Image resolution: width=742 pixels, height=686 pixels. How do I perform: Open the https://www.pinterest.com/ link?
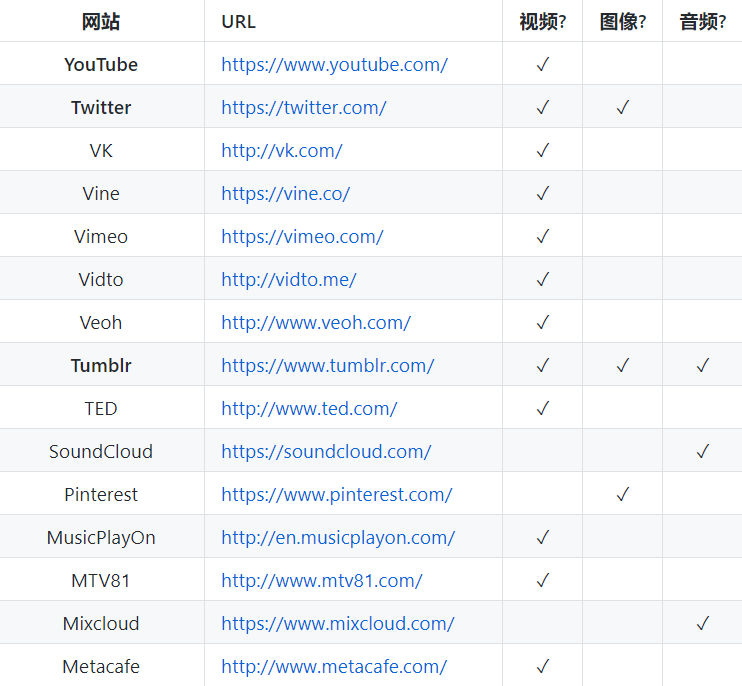[x=336, y=495]
